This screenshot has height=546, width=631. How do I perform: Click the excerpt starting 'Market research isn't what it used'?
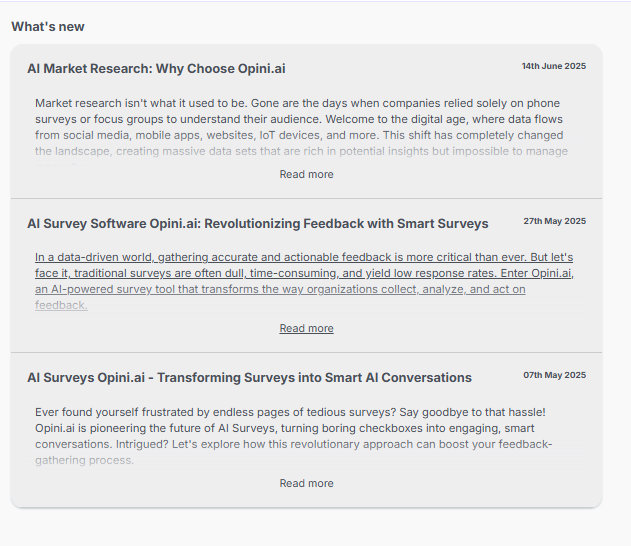(x=302, y=133)
